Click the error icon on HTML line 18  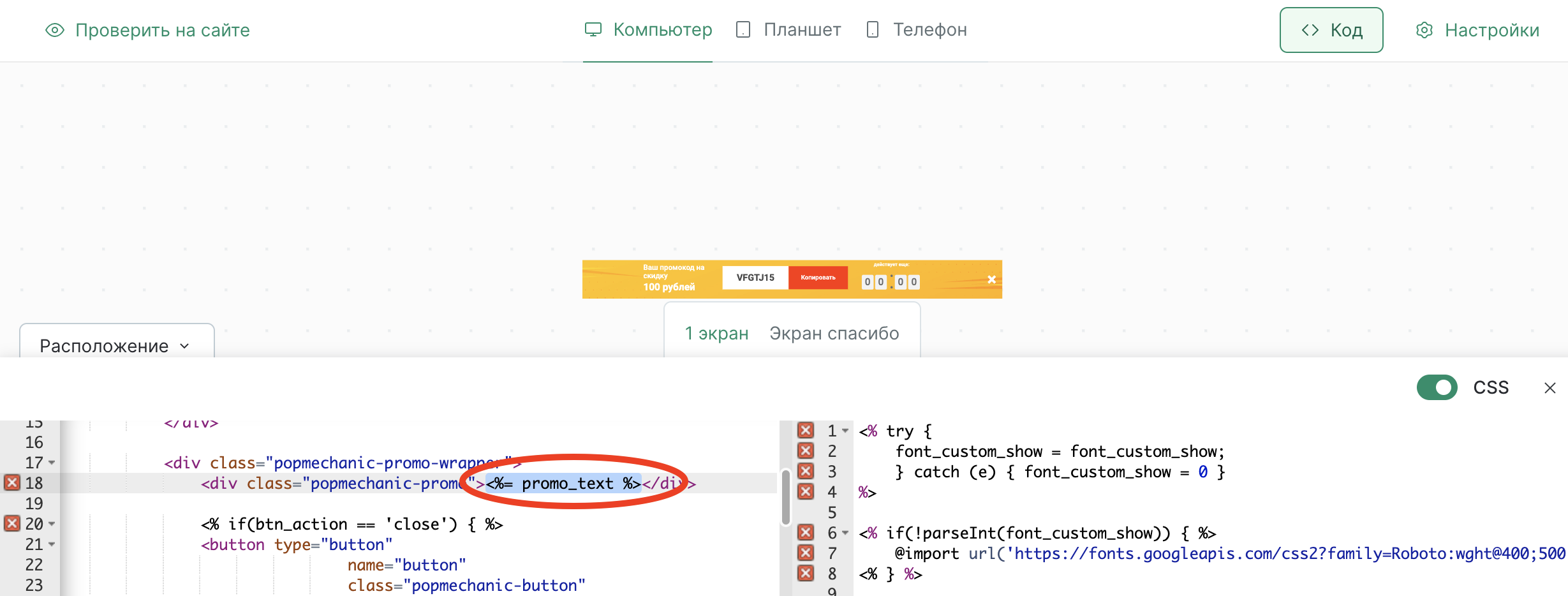coord(12,482)
